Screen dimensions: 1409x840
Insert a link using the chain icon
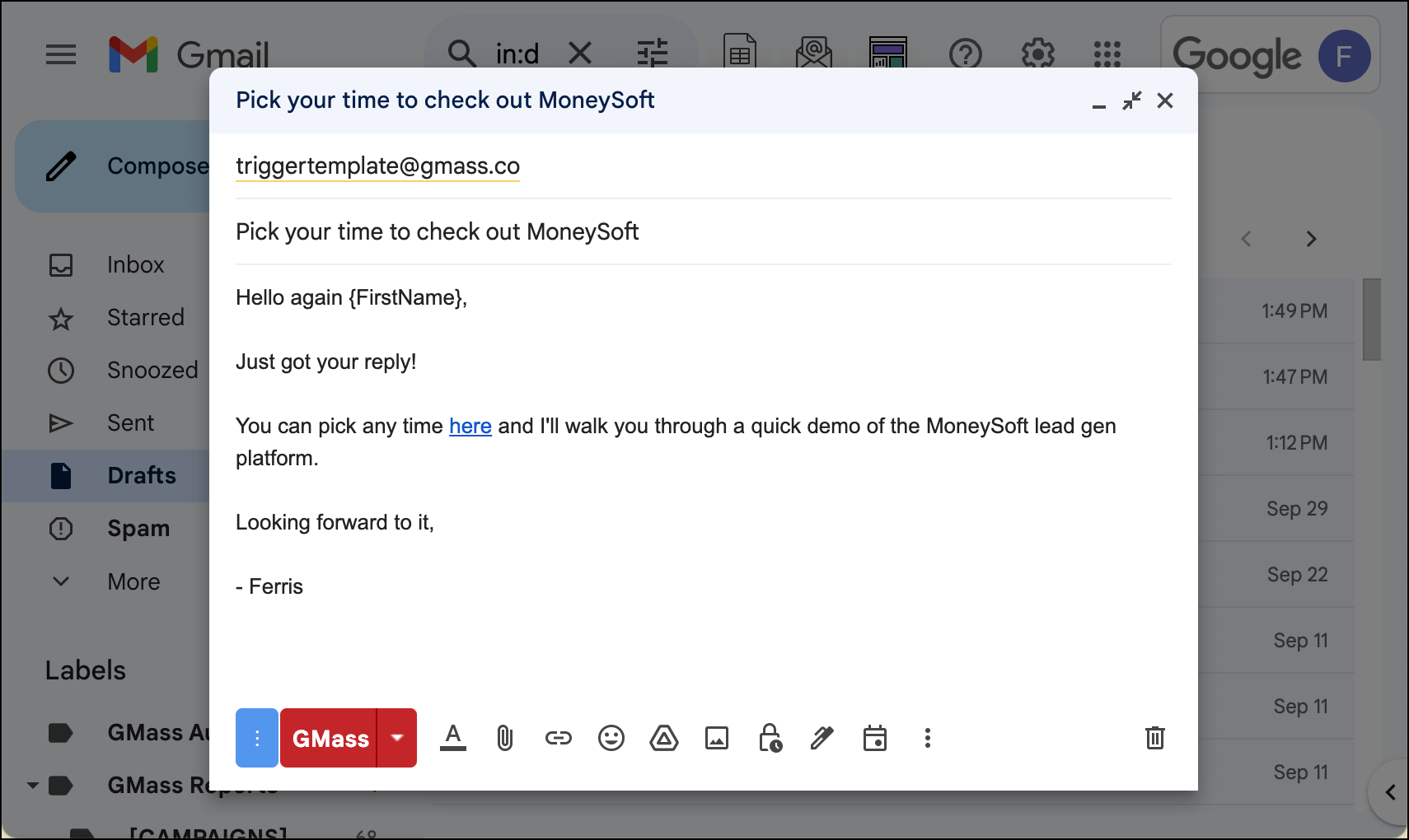(x=558, y=738)
